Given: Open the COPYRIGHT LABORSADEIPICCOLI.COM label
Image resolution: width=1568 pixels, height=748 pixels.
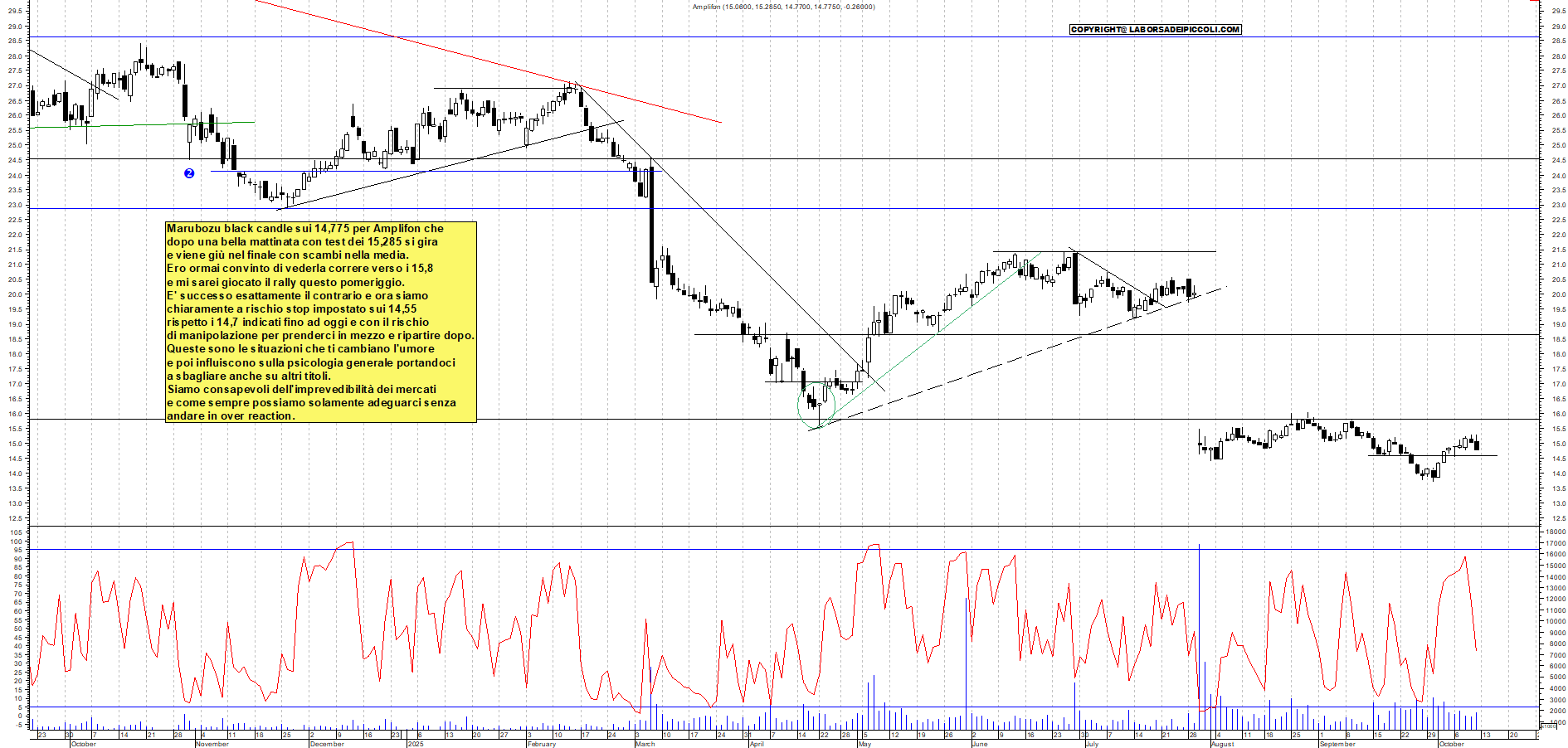Looking at the screenshot, I should (1155, 30).
